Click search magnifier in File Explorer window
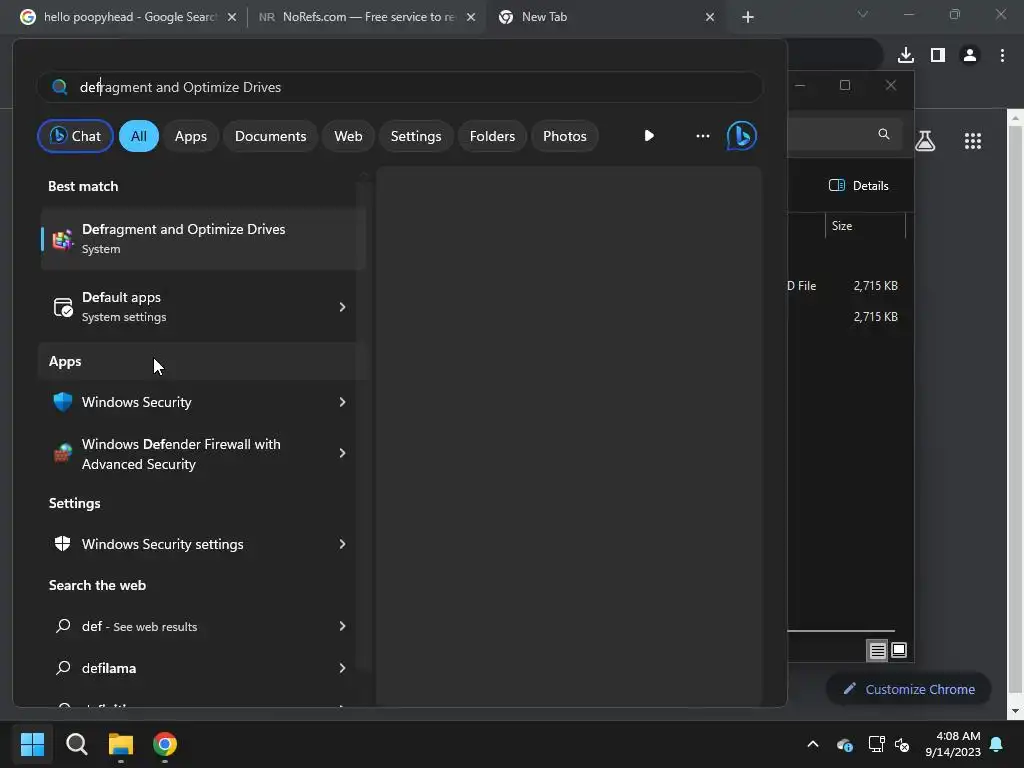Screen dimensions: 1024x768 (x=884, y=134)
